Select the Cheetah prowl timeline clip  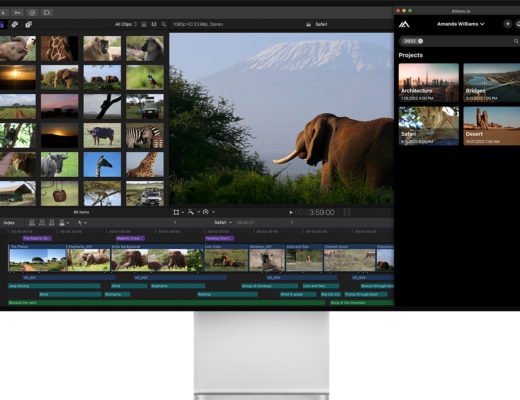click(x=350, y=258)
